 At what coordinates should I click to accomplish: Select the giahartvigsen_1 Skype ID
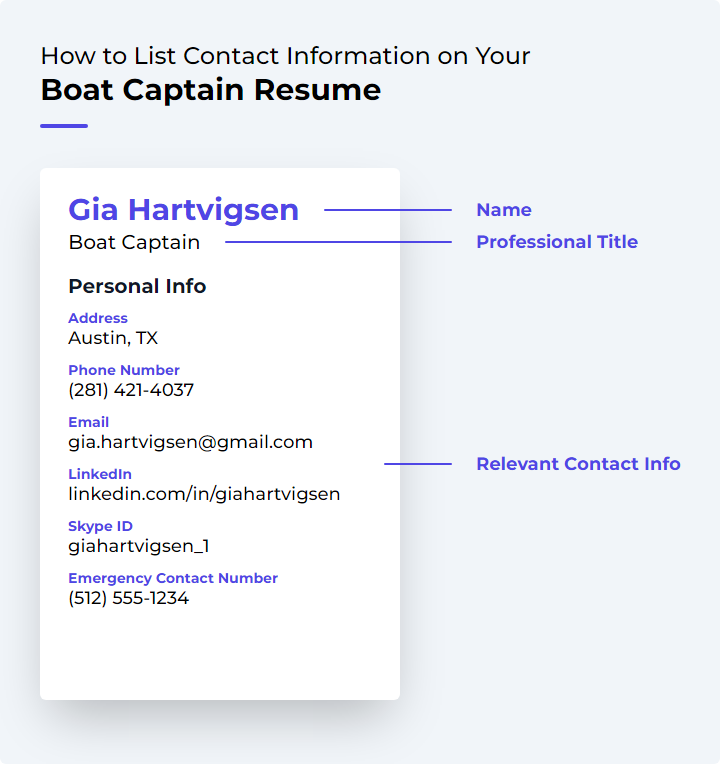click(x=139, y=546)
